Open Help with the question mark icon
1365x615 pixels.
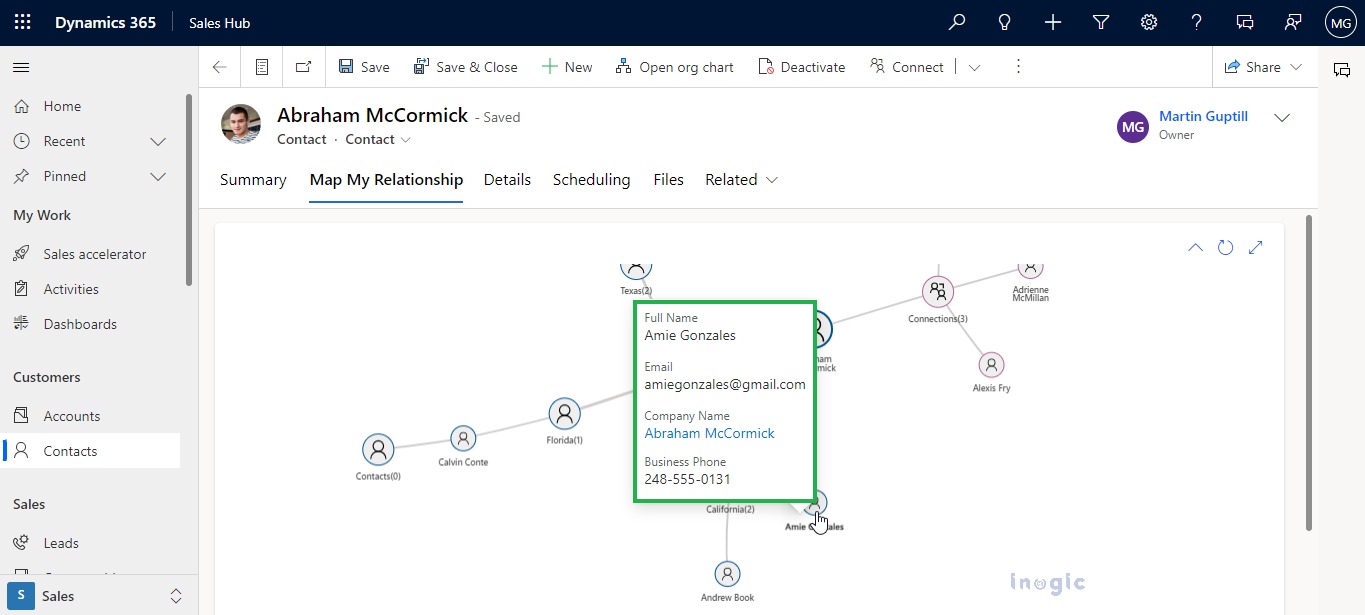[1196, 21]
